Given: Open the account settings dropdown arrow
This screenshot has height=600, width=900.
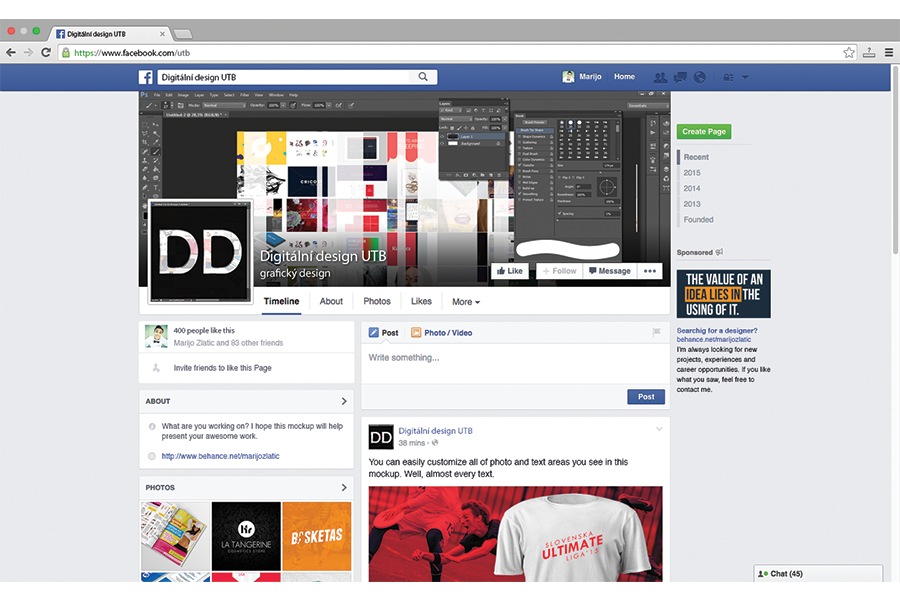Looking at the screenshot, I should click(x=745, y=77).
